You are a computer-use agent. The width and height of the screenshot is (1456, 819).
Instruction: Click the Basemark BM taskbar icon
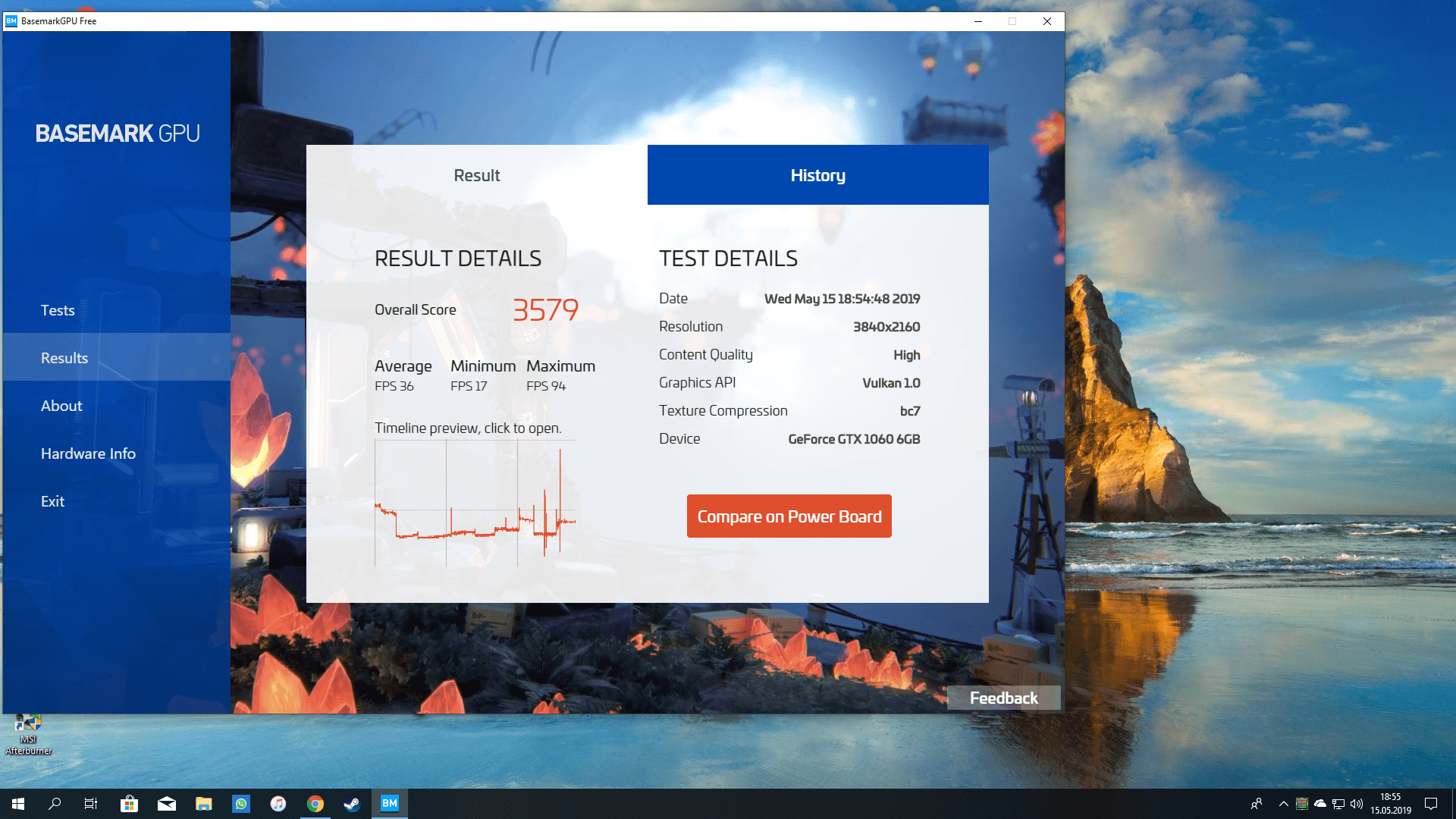tap(389, 804)
